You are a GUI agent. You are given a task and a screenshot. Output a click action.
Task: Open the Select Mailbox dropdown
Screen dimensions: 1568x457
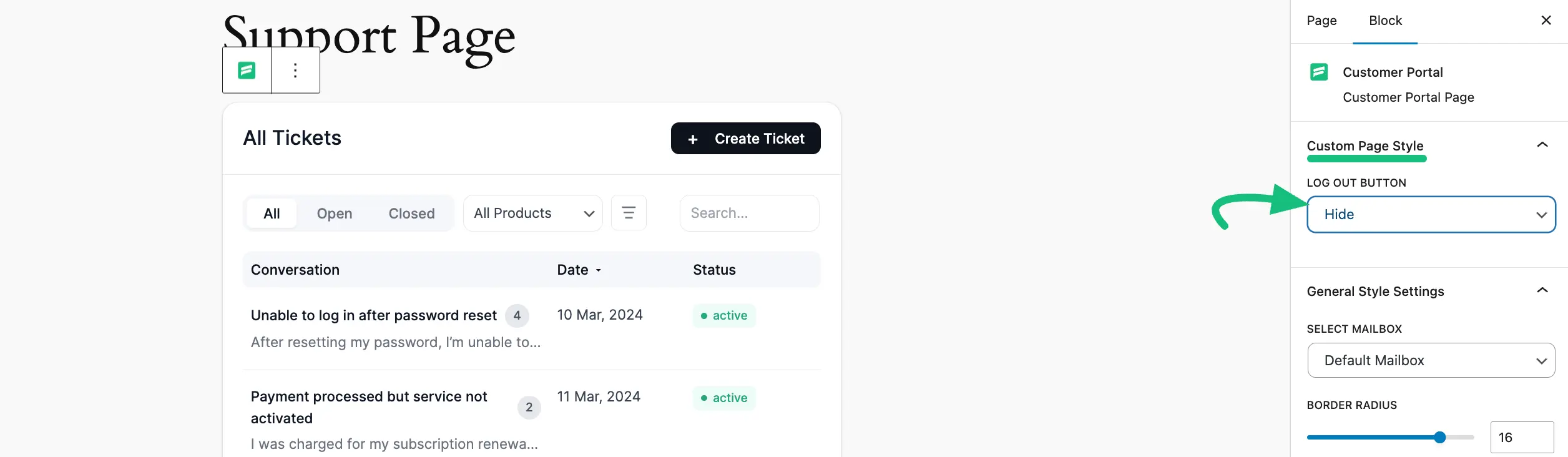[x=1431, y=360]
